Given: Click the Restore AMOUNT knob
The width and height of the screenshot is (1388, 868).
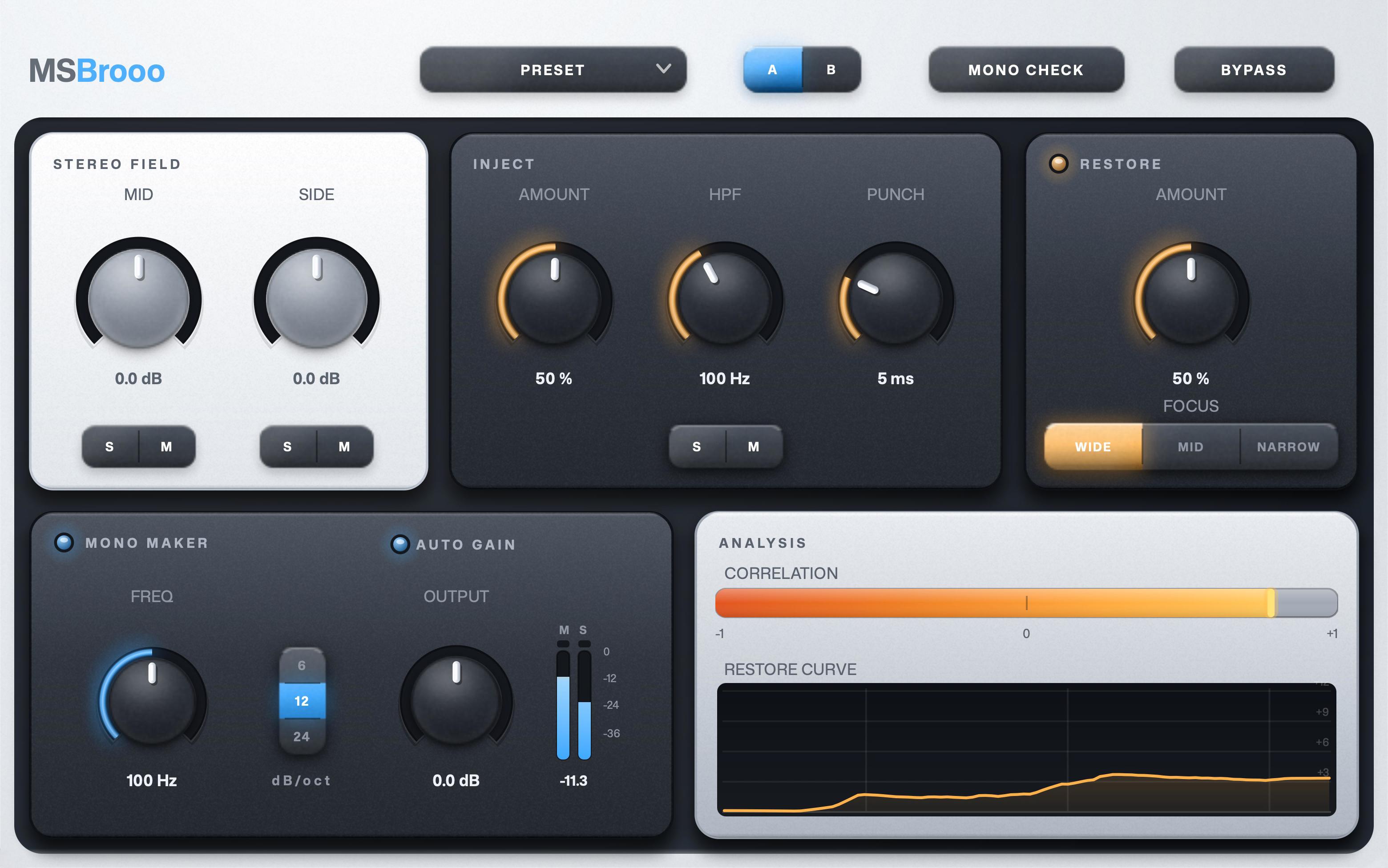Looking at the screenshot, I should coord(1191,297).
